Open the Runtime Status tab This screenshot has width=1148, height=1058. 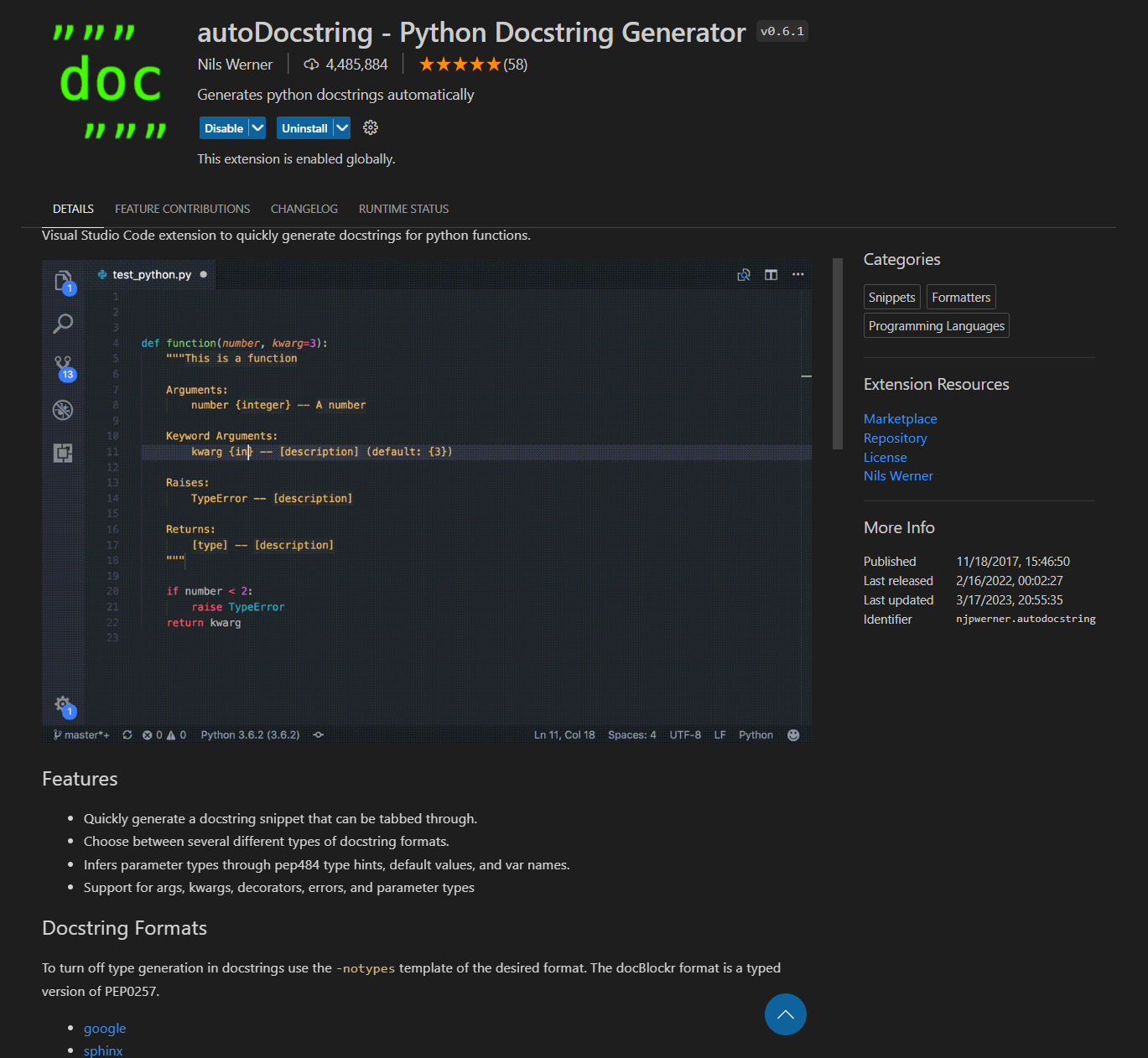(x=403, y=209)
